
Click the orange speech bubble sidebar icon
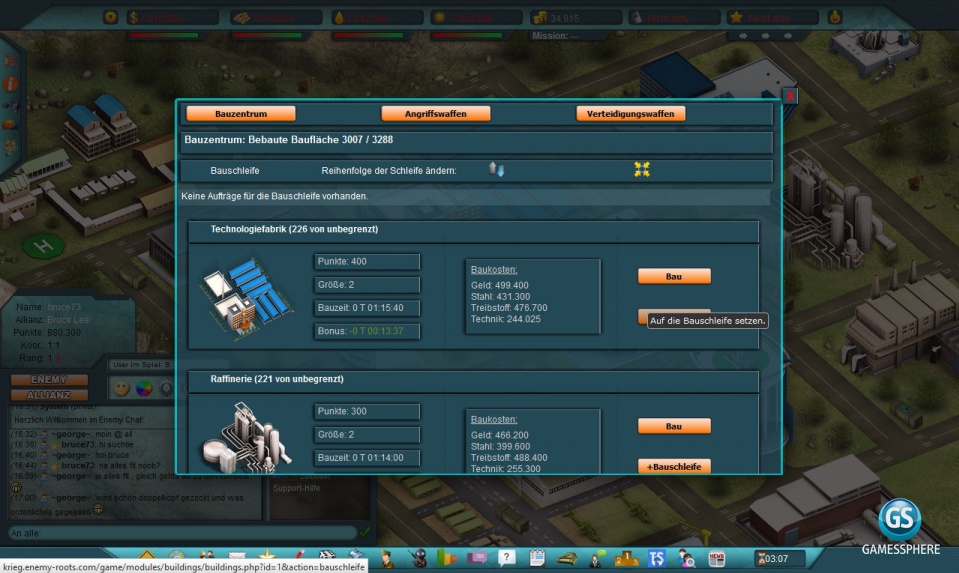(9, 124)
